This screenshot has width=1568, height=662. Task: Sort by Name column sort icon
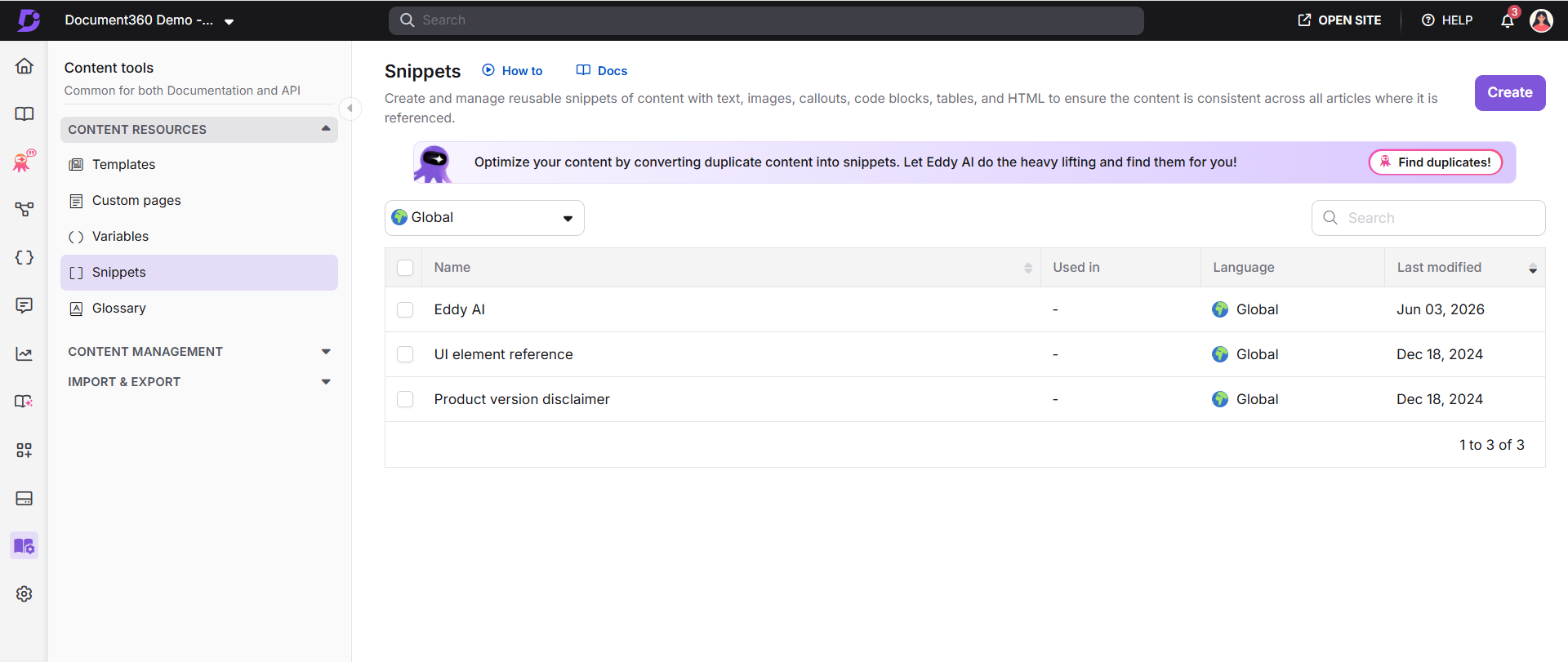point(1028,268)
